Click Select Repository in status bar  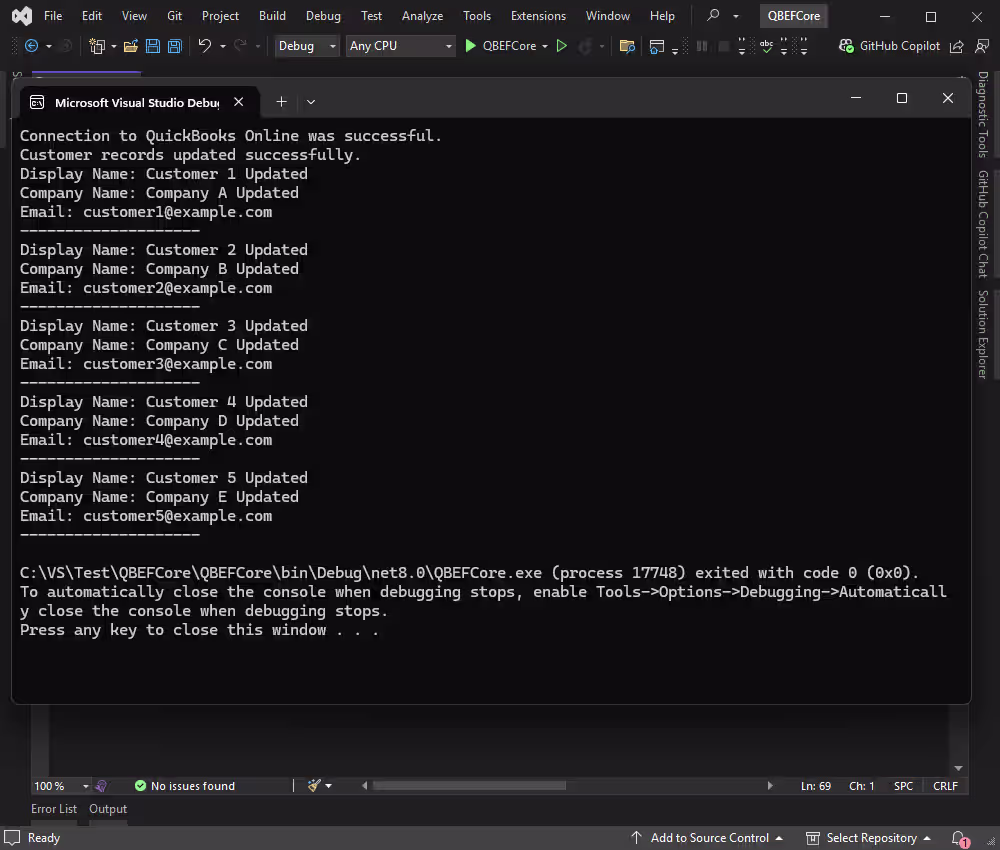click(x=868, y=838)
